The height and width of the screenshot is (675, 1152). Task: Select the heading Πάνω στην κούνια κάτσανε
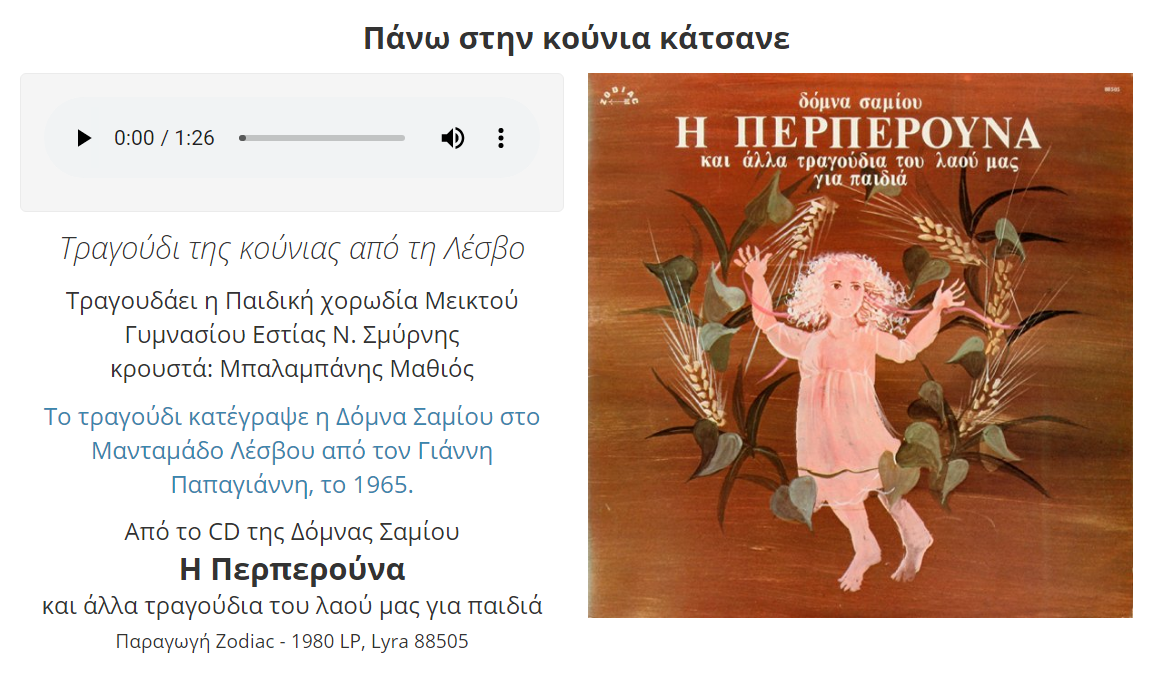tap(576, 37)
